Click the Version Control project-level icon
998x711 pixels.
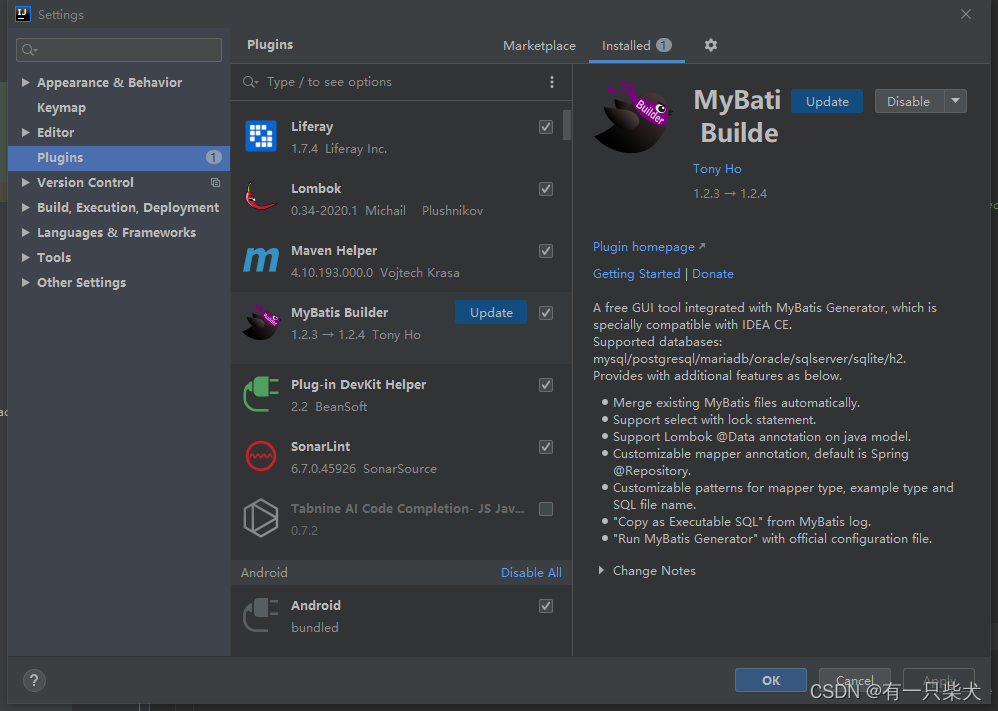[215, 183]
